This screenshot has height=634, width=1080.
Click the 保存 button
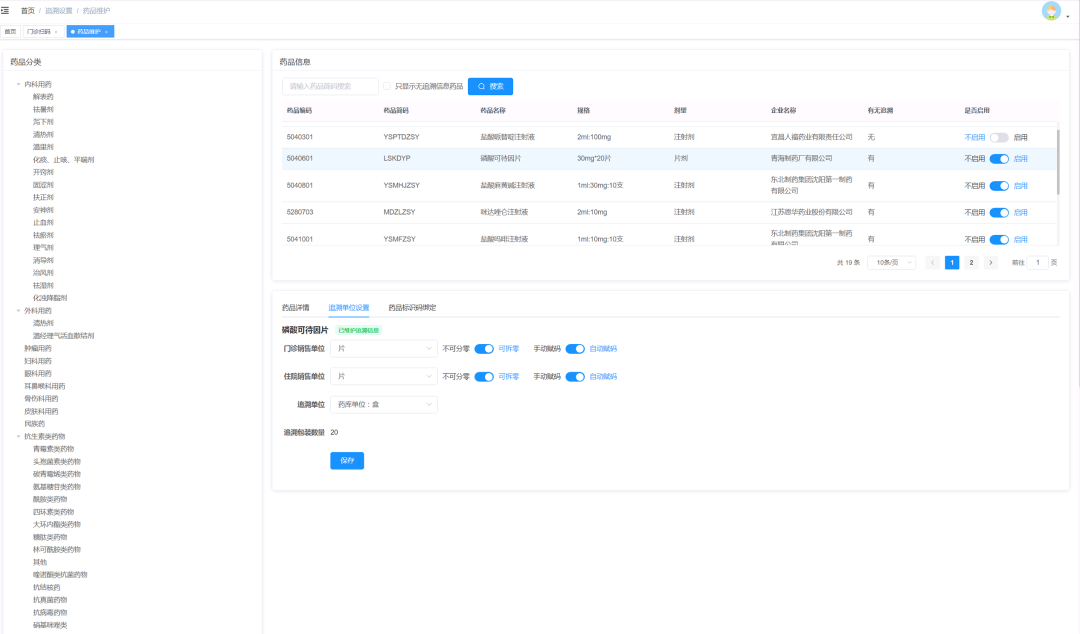347,461
